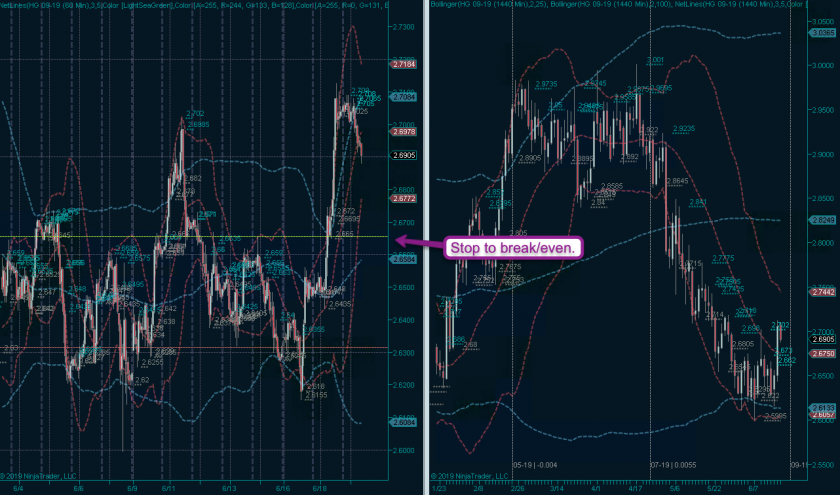
Task: Click the 2.6155 swing low label in left chart
Action: click(316, 395)
